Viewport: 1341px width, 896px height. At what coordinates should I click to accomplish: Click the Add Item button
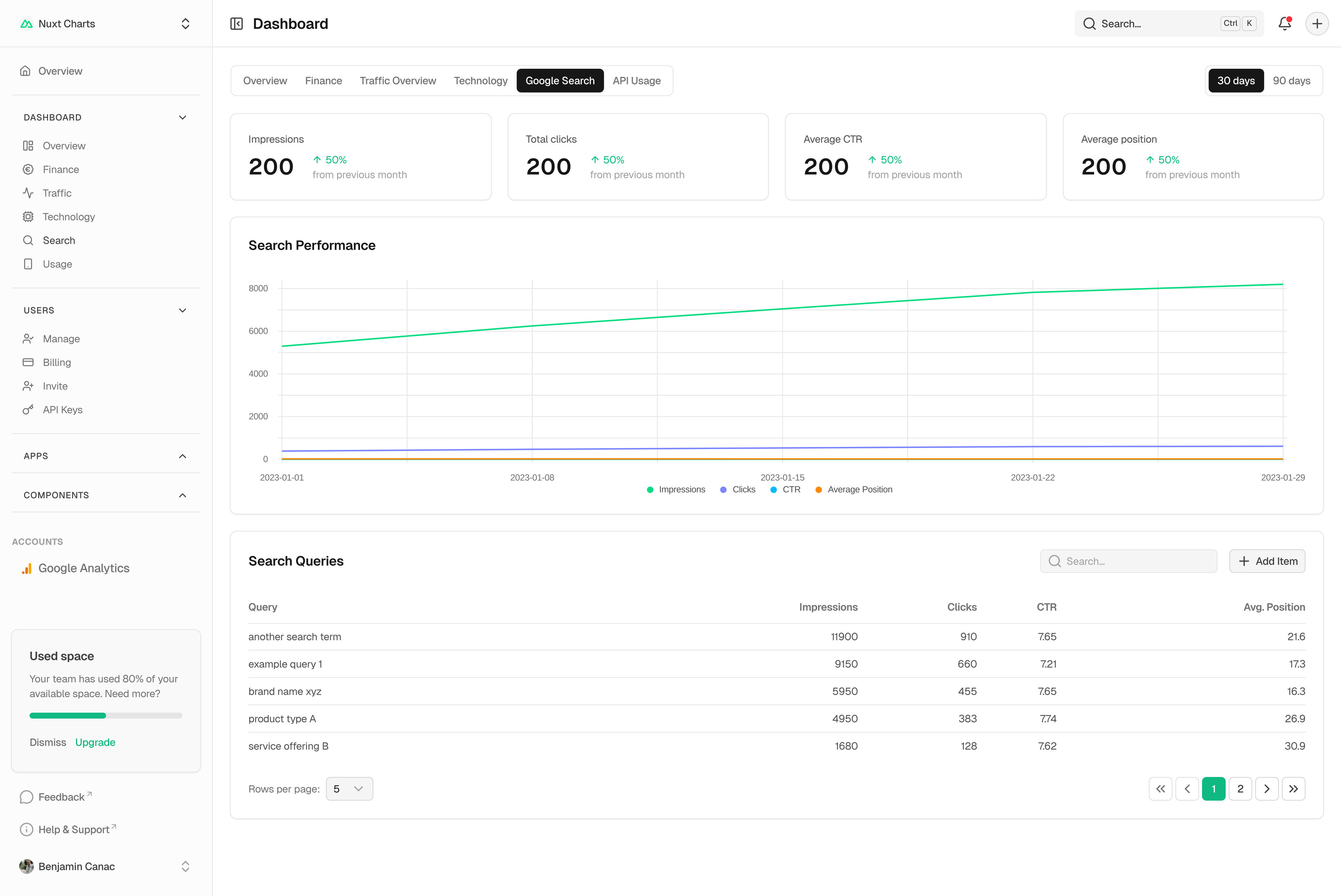1267,561
